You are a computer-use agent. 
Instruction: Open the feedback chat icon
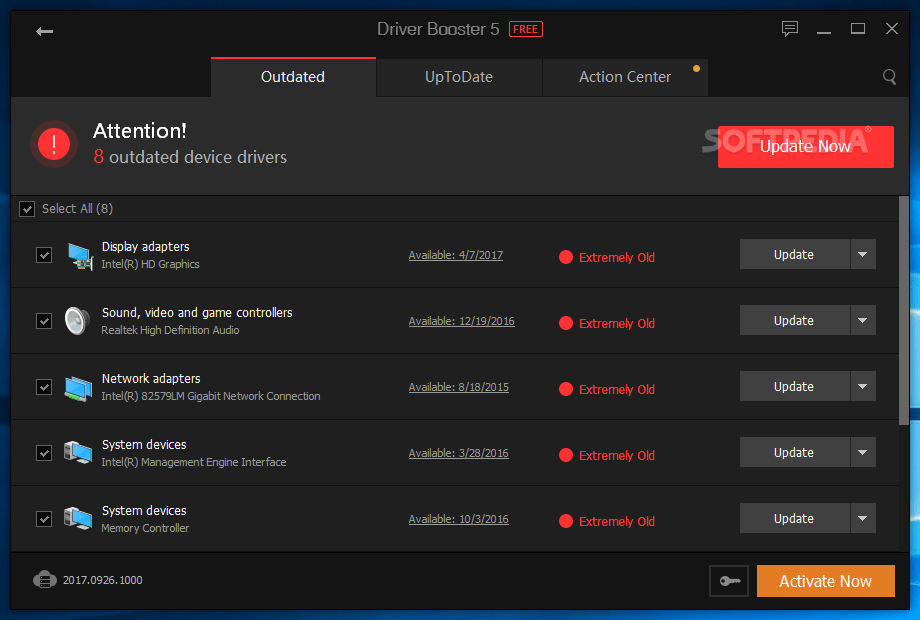790,29
